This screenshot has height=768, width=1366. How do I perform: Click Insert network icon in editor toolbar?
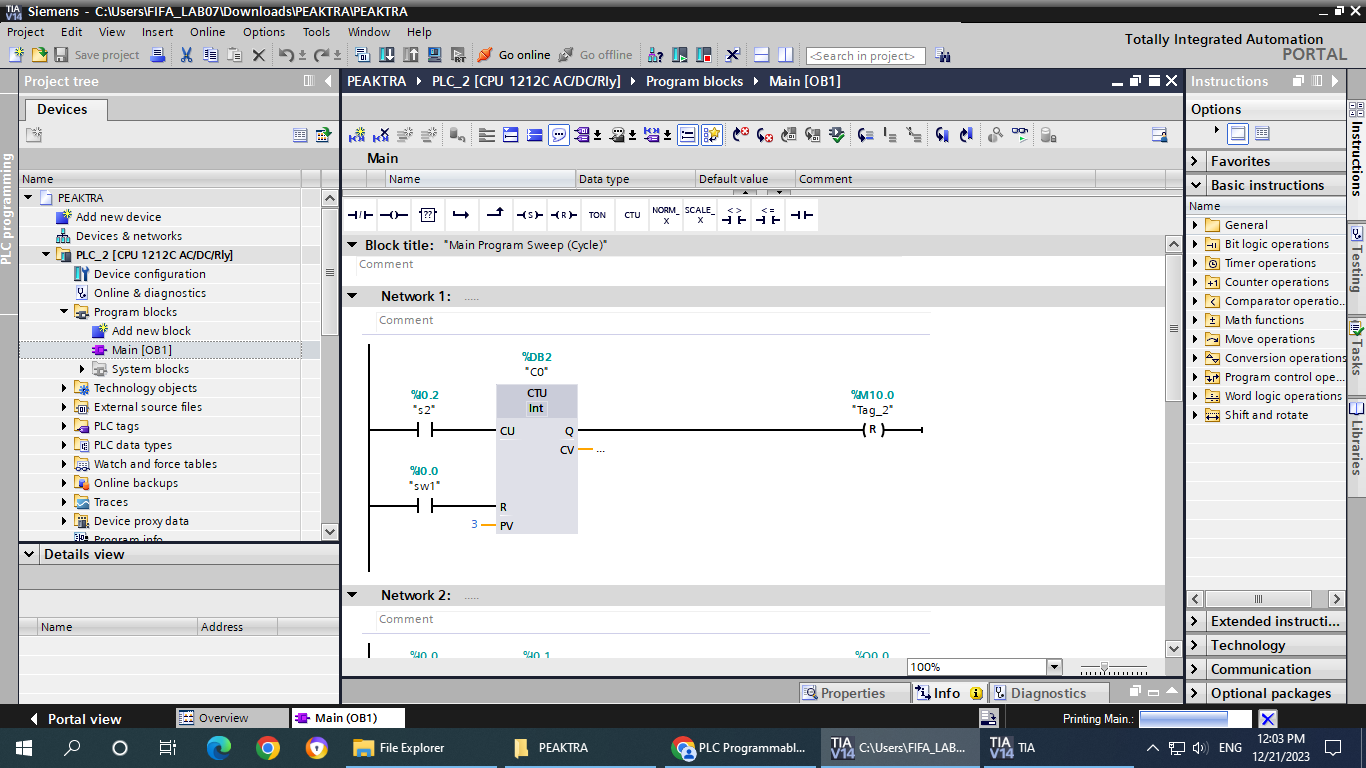[357, 135]
